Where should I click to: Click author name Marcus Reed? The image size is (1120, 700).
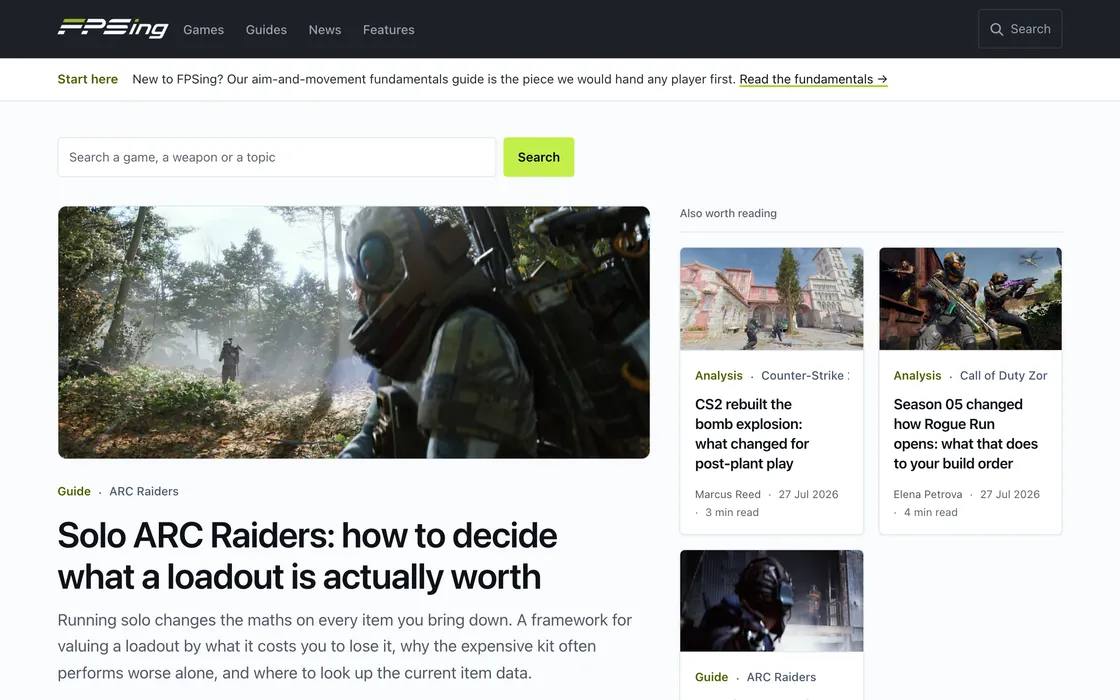point(728,494)
